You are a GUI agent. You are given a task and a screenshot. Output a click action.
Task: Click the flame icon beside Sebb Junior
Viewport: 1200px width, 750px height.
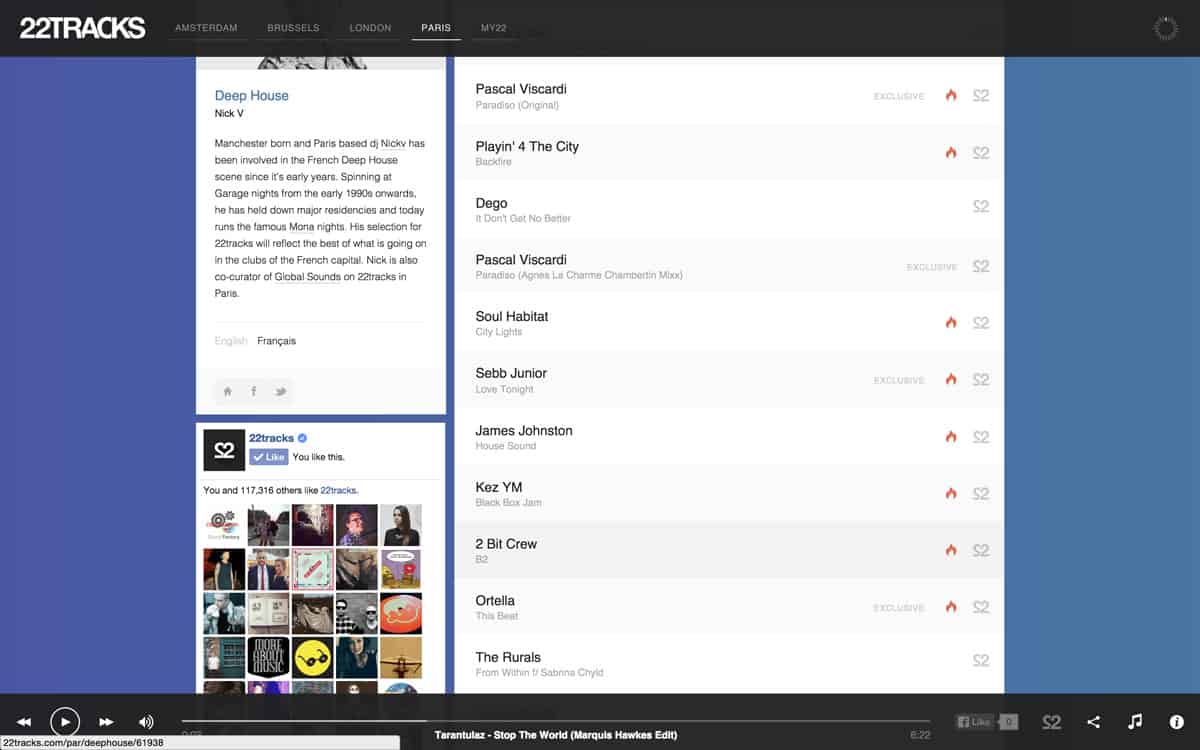click(x=951, y=380)
